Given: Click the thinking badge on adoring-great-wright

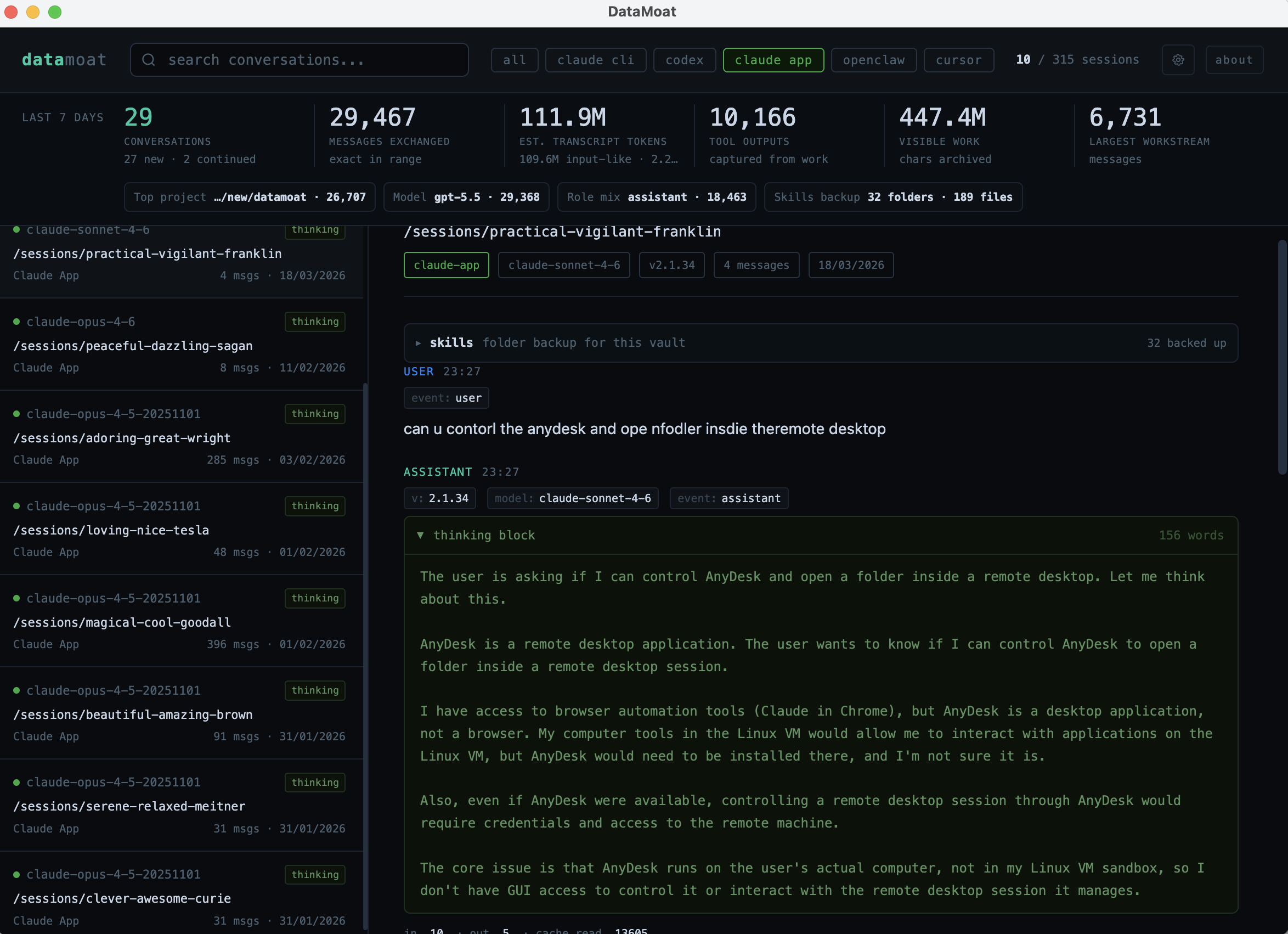Looking at the screenshot, I should point(315,414).
